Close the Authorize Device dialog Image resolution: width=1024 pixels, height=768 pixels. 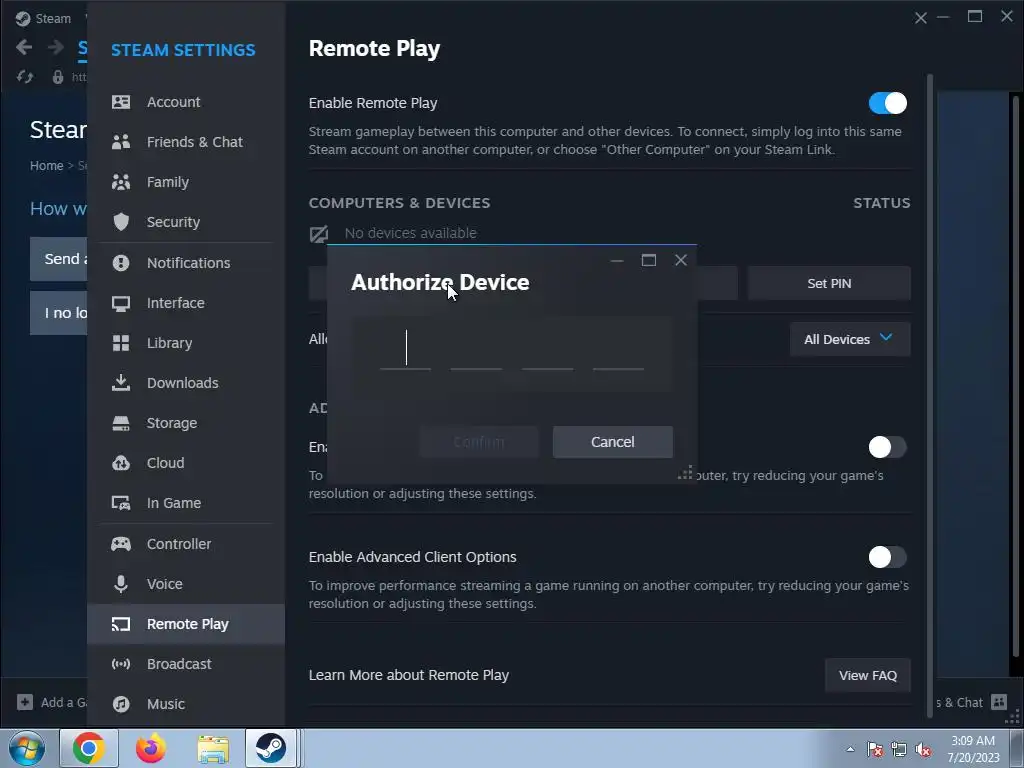click(680, 260)
